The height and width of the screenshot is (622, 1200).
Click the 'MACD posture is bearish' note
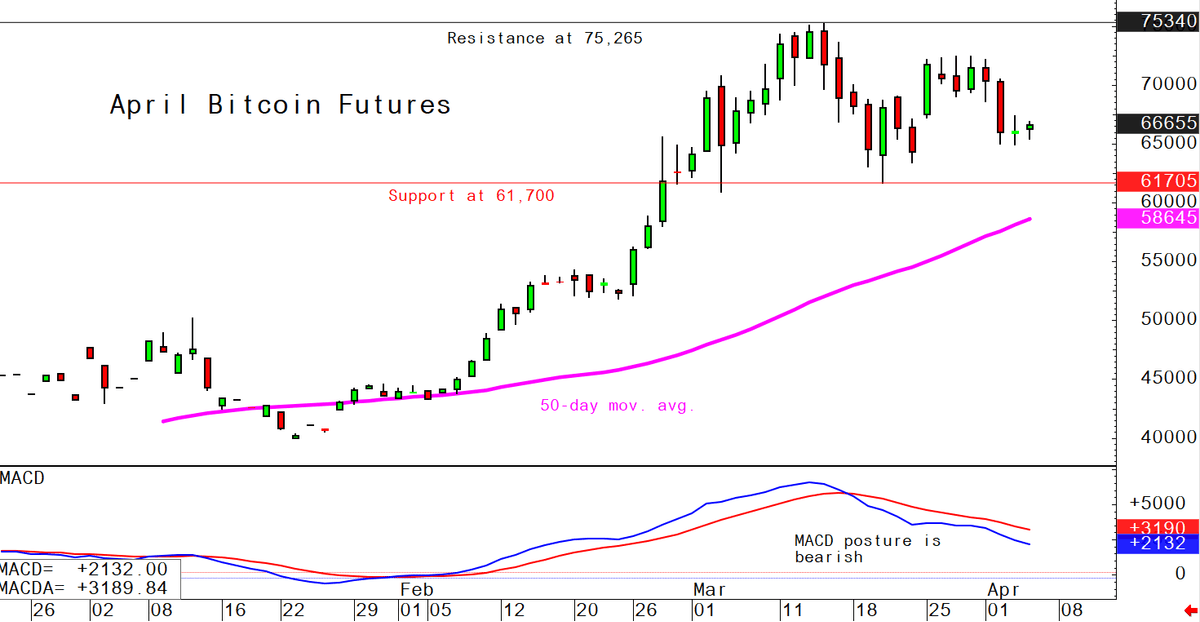[868, 548]
